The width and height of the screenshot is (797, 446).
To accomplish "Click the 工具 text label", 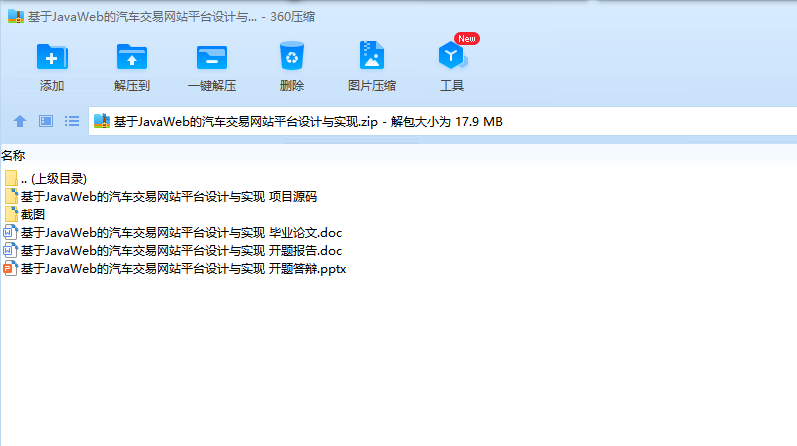I will pos(452,85).
